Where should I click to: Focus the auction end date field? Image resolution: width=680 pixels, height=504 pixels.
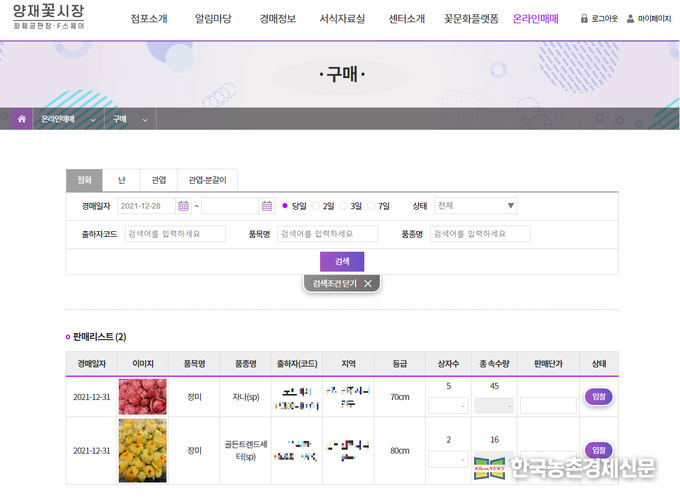click(x=230, y=206)
